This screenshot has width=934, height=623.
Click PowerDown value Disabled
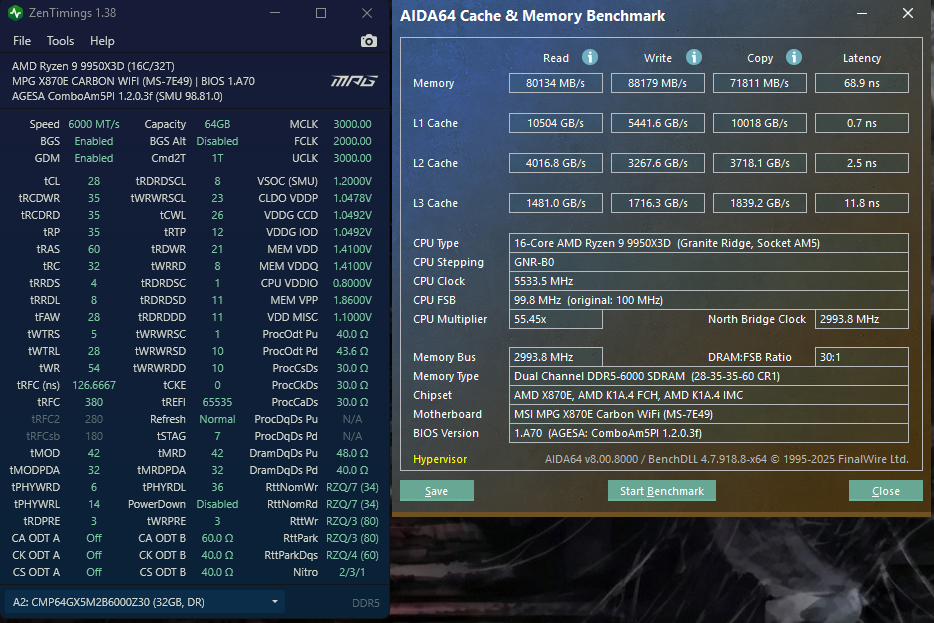coord(217,504)
